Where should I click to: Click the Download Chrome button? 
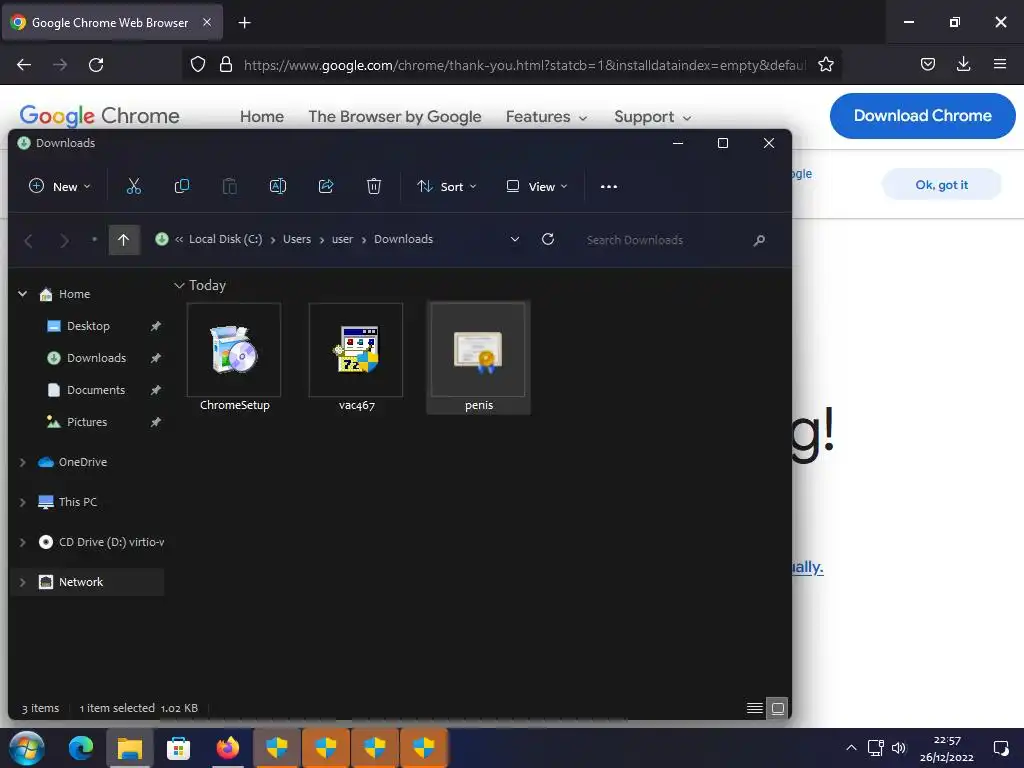pyautogui.click(x=922, y=116)
